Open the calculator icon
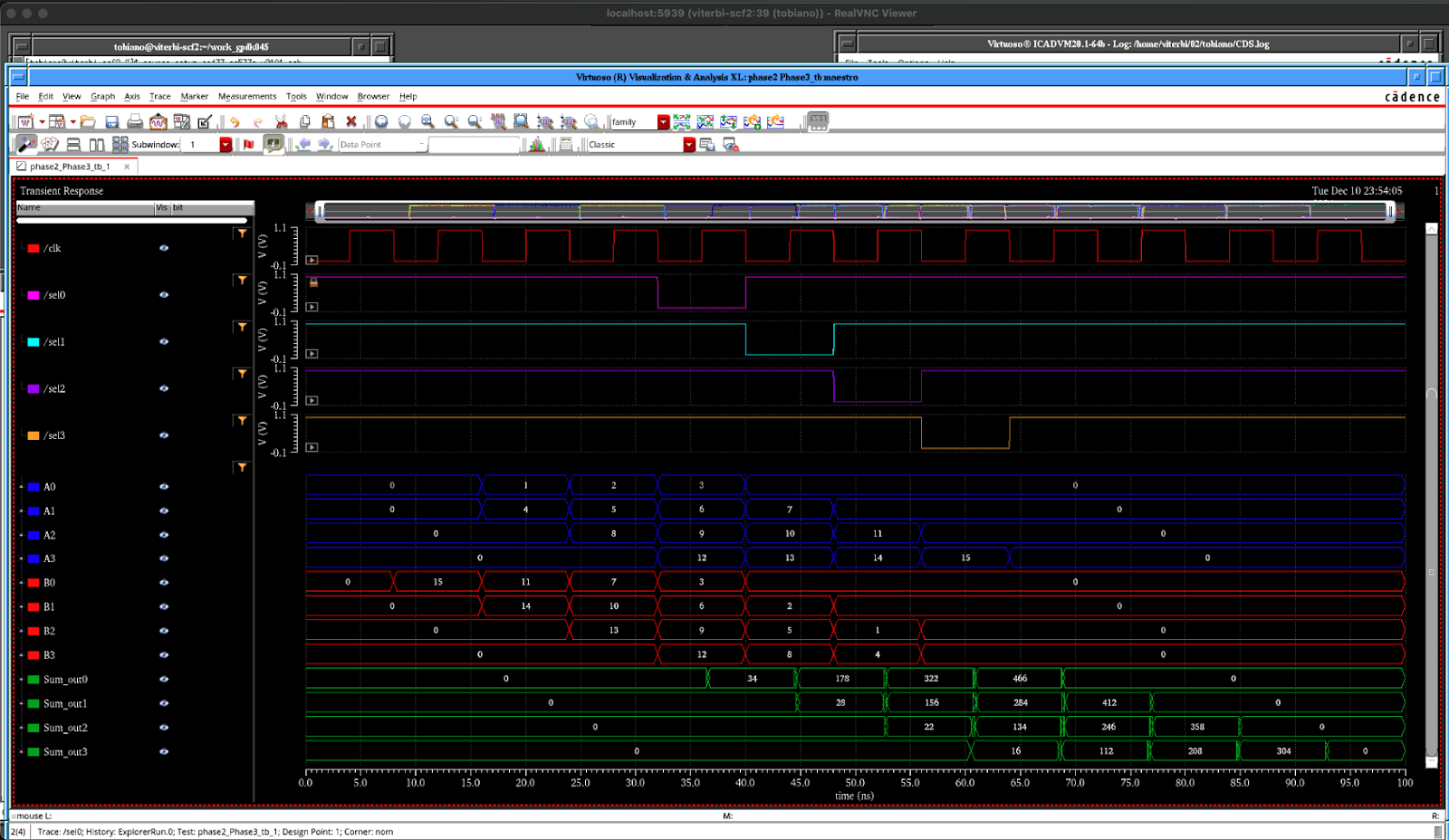The height and width of the screenshot is (840, 1449). tap(566, 144)
